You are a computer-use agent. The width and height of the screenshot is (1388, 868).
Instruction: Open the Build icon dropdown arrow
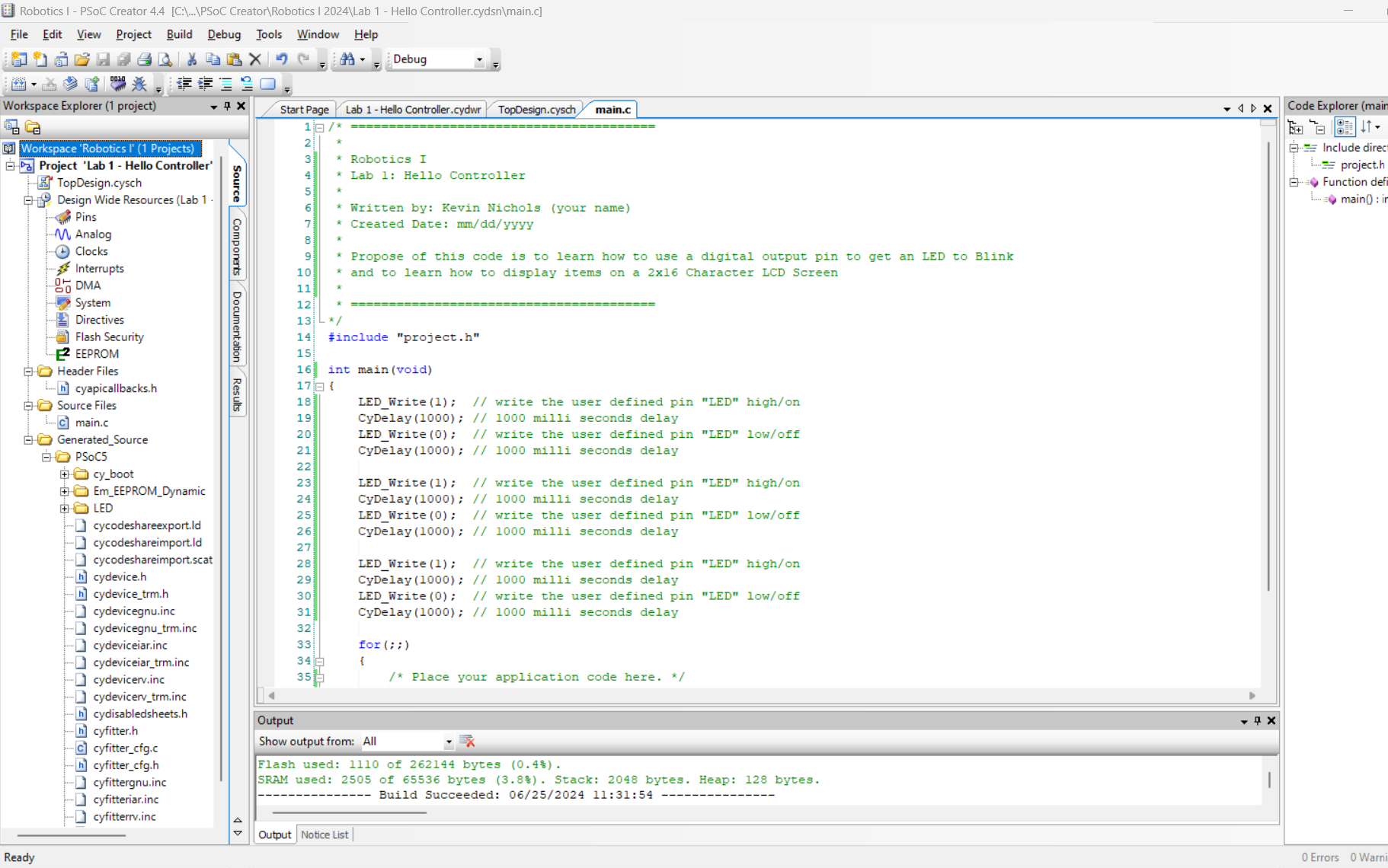click(34, 85)
